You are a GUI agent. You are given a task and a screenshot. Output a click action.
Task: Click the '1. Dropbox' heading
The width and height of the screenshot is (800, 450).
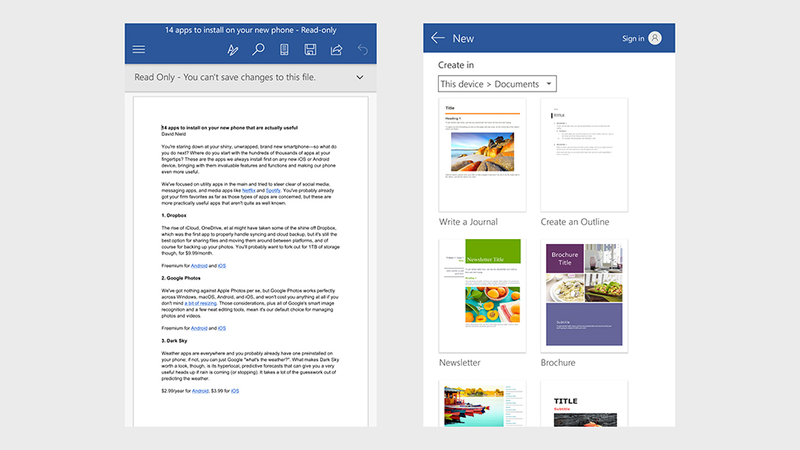coord(174,215)
